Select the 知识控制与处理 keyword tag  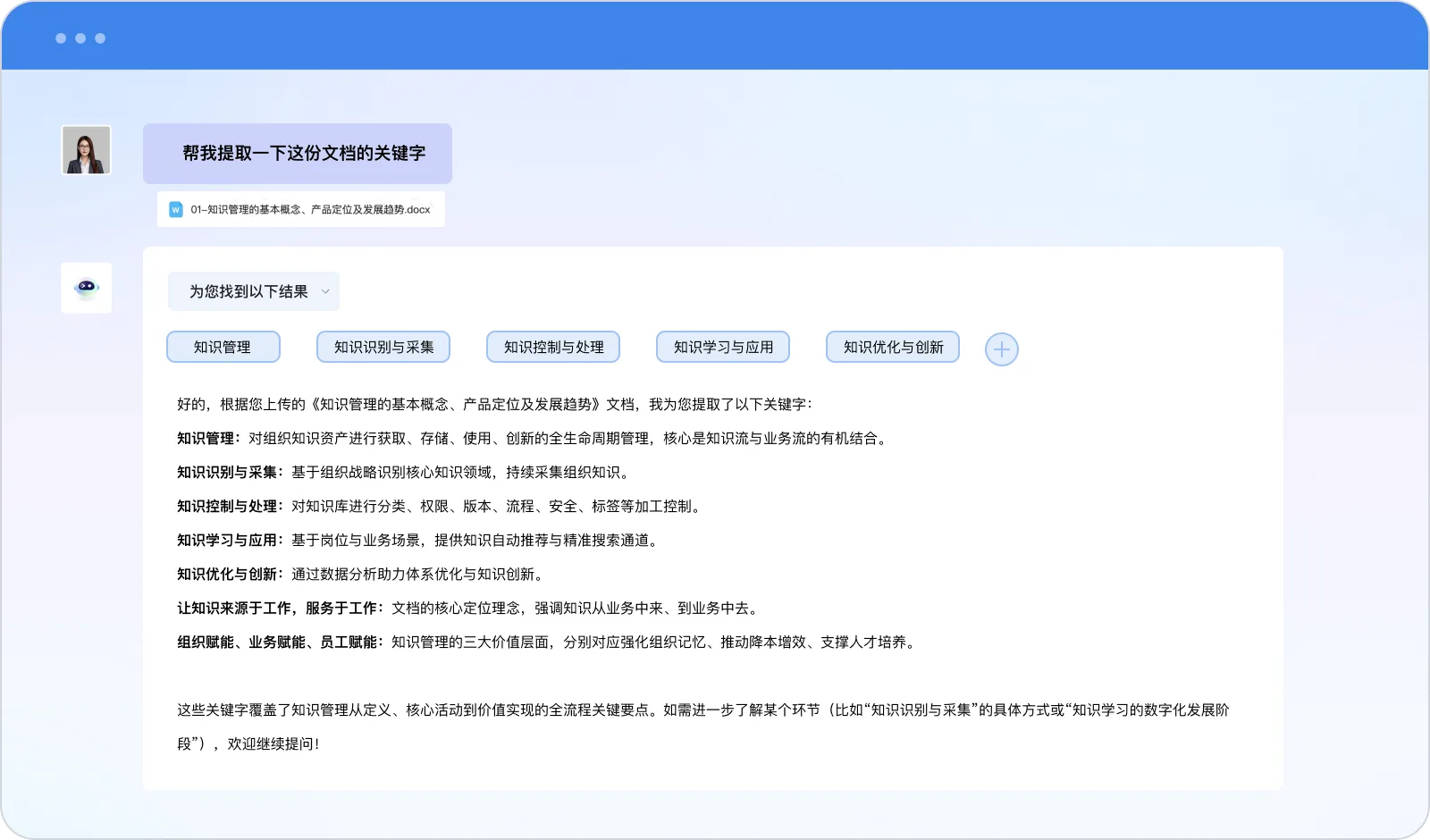pyautogui.click(x=553, y=347)
